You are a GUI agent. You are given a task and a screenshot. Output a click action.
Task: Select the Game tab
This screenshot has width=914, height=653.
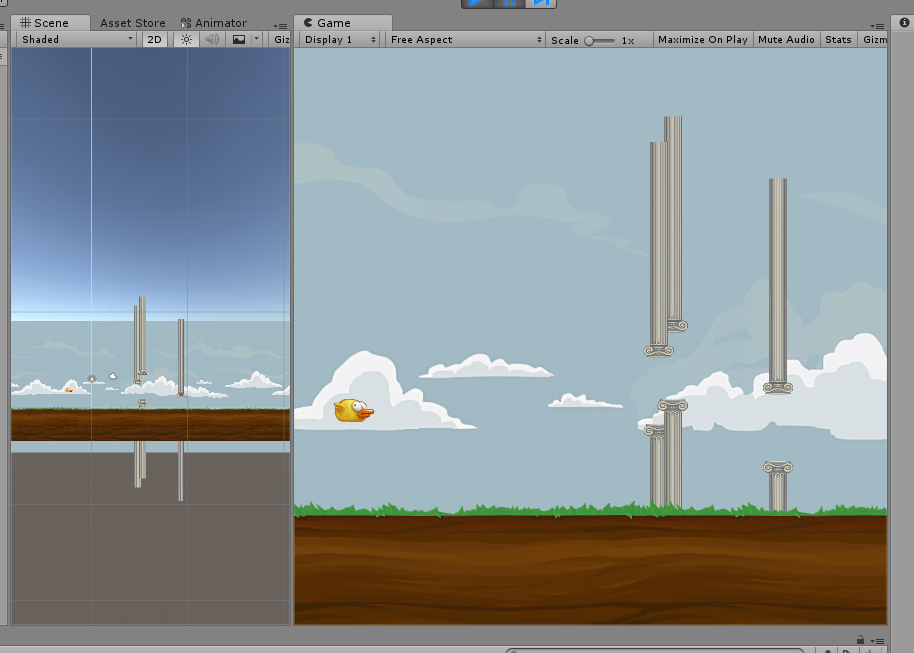[x=343, y=23]
